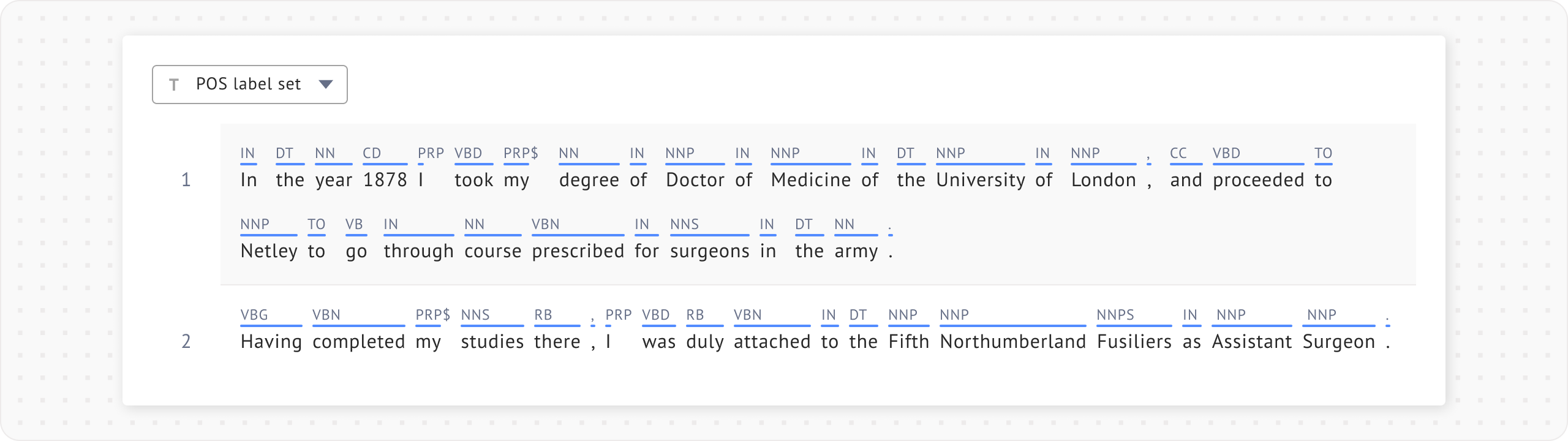Click the NNPS label above 'Fusiliers'
Screen dimensions: 1568x441
coord(1115,315)
